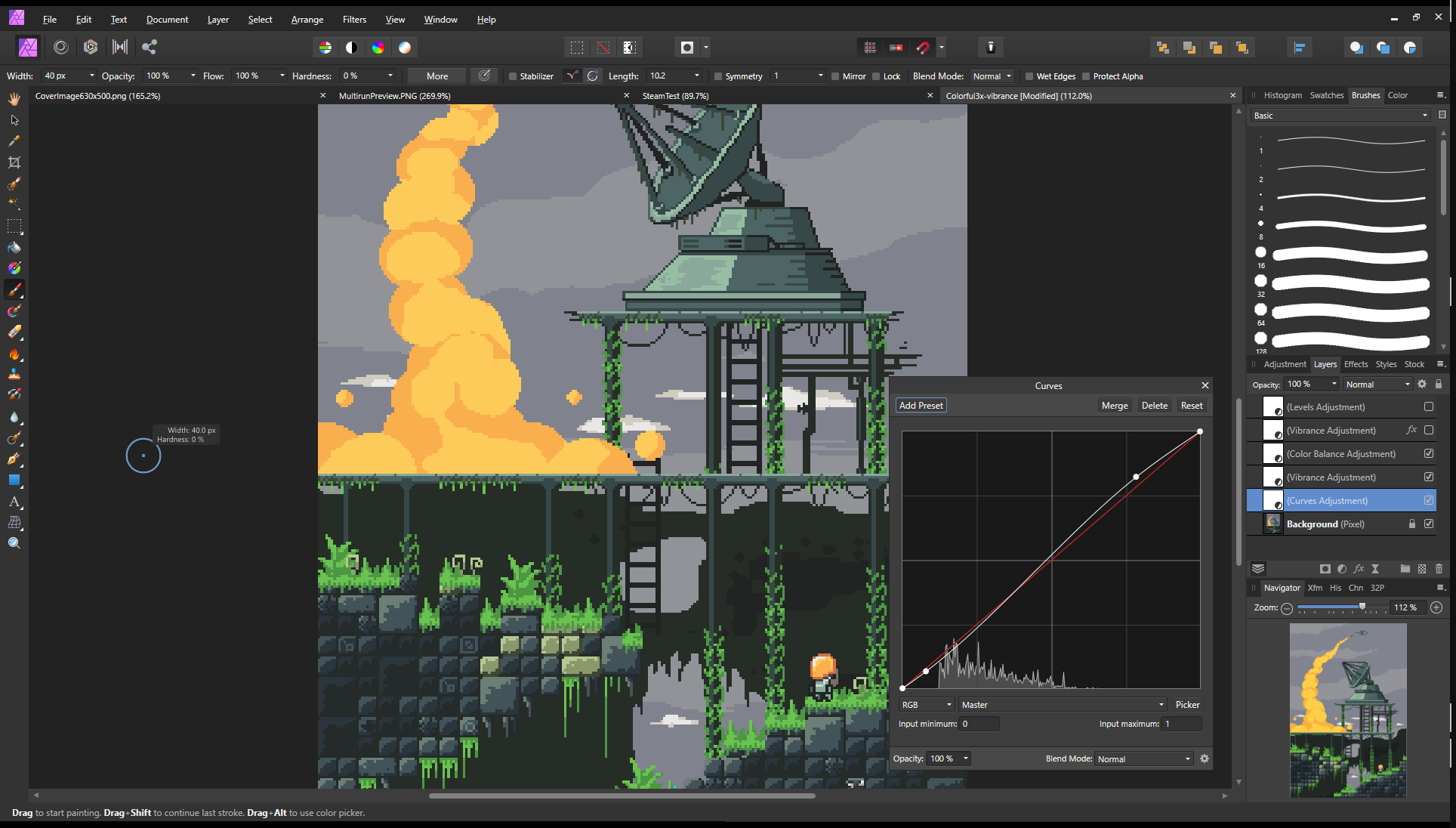
Task: Click the Symmetry tool icon
Action: click(x=718, y=76)
